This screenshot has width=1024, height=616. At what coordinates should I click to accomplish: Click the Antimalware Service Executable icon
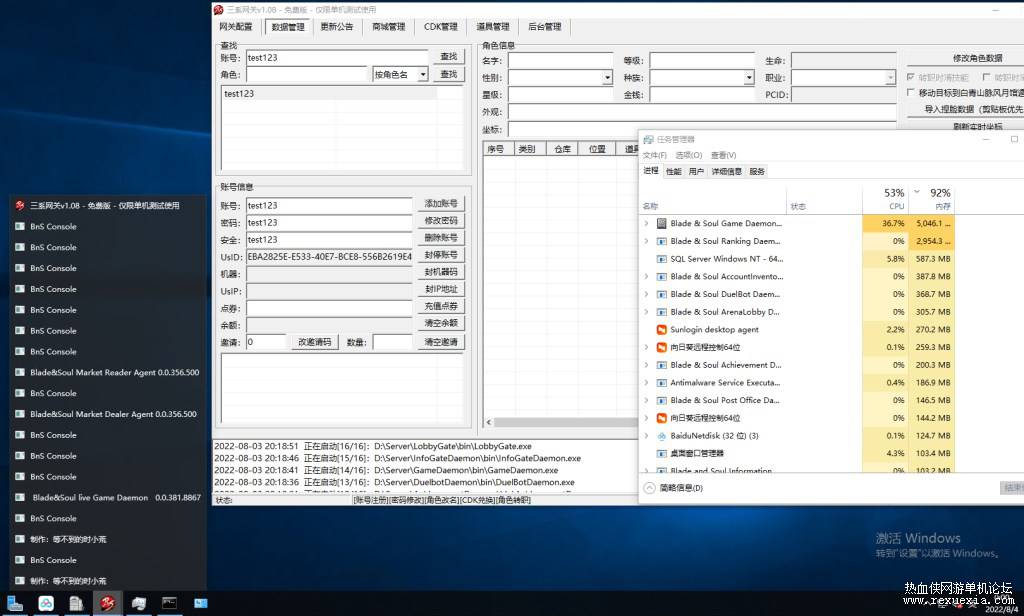[x=661, y=383]
